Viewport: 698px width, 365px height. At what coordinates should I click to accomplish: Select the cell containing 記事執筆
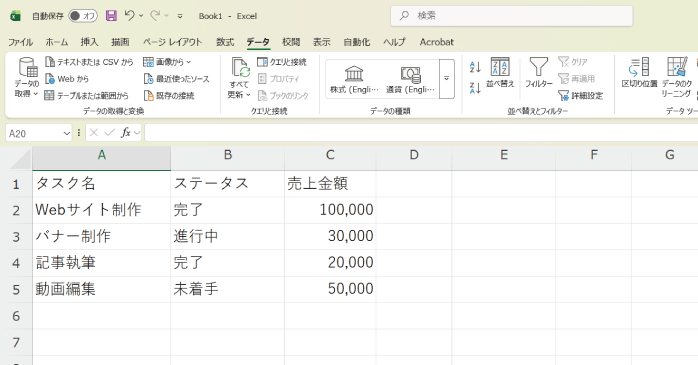[101, 263]
